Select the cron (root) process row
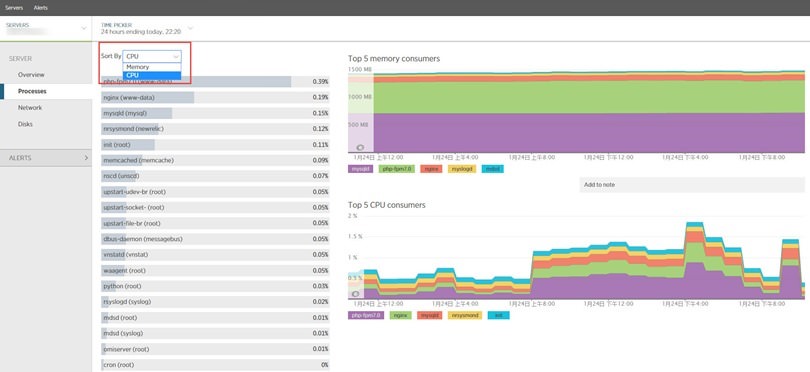The width and height of the screenshot is (810, 372). tap(215, 365)
